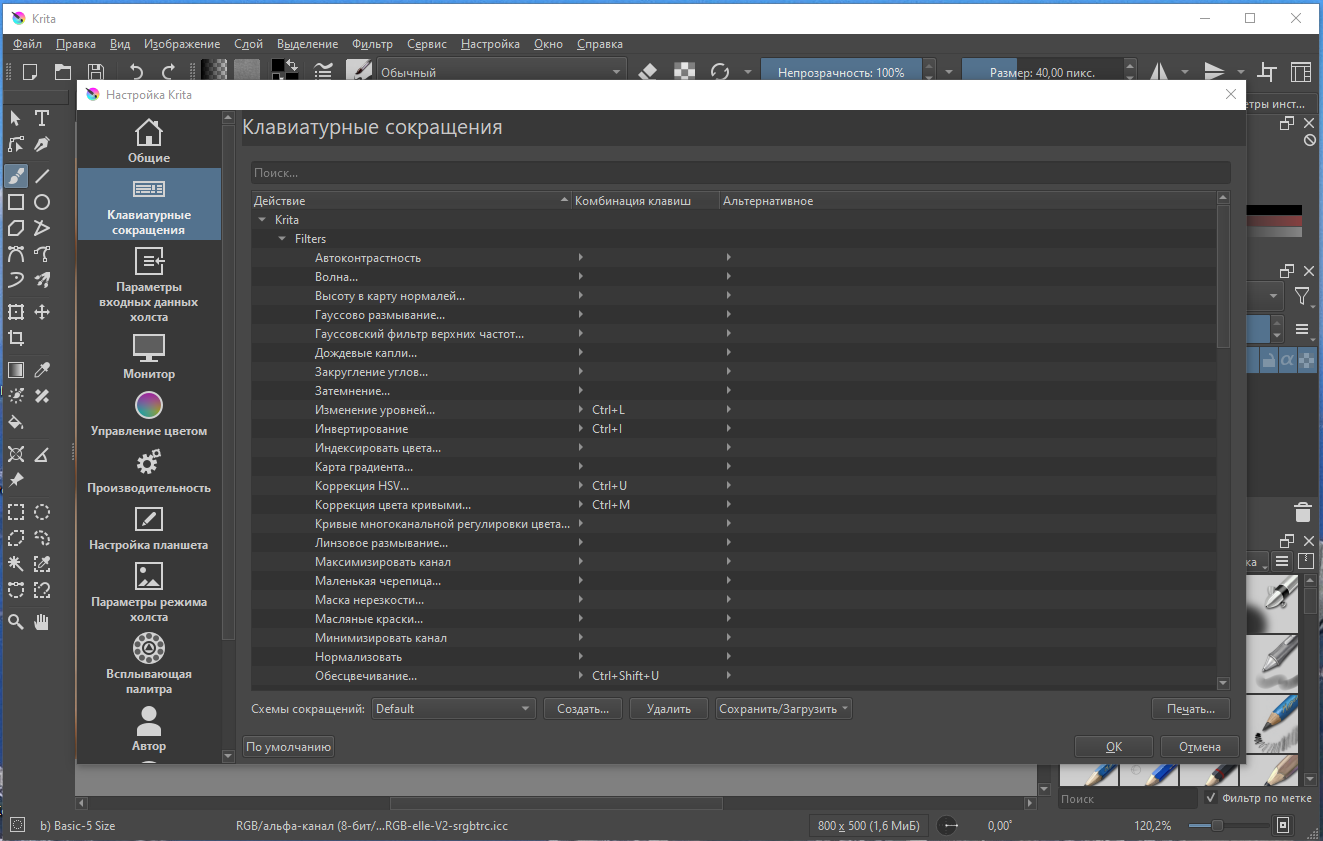Viewport: 1323px width, 841px height.
Task: Click the Печать... button
Action: [x=1191, y=709]
